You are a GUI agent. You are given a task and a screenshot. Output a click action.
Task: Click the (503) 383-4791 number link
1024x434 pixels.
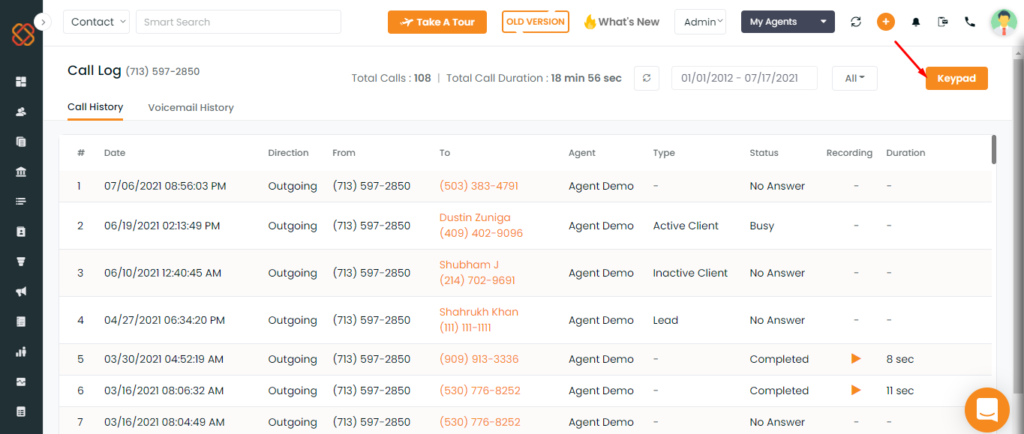479,186
